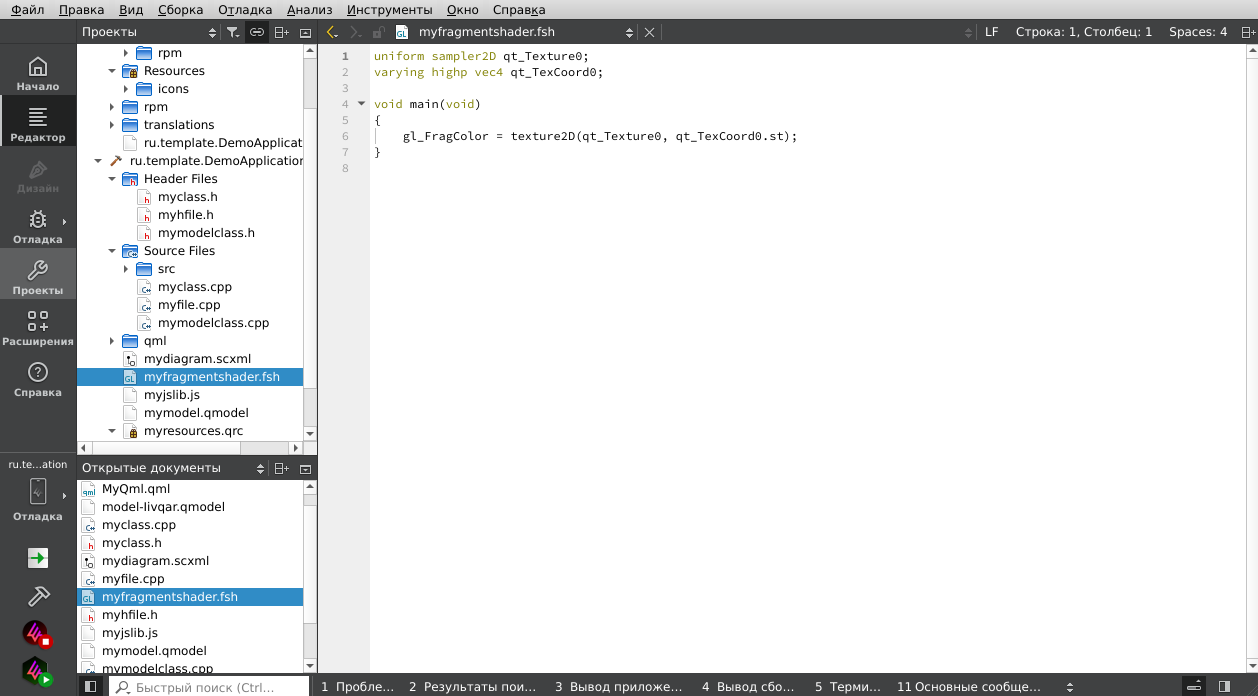The width and height of the screenshot is (1258, 696).
Task: Open the Начало welcome mode
Action: (x=38, y=74)
